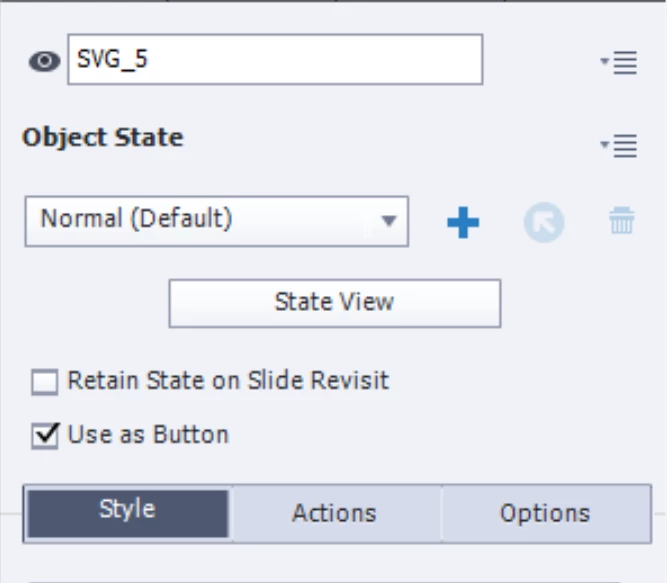Click the SVG_5 object name field
This screenshot has height=583, width=667.
(275, 59)
